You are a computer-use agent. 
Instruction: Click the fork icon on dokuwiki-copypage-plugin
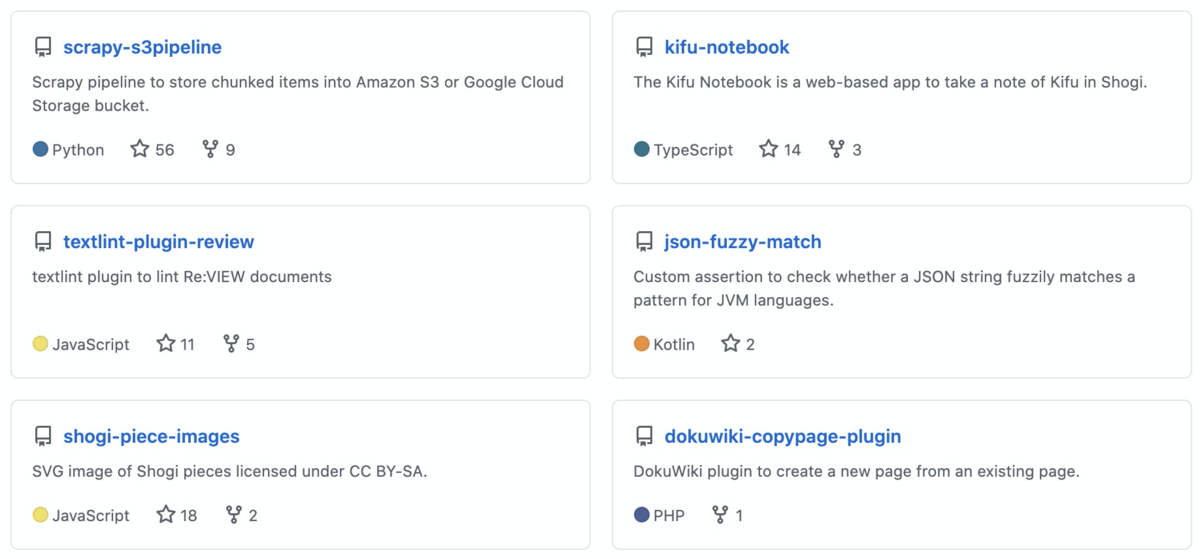coord(720,515)
